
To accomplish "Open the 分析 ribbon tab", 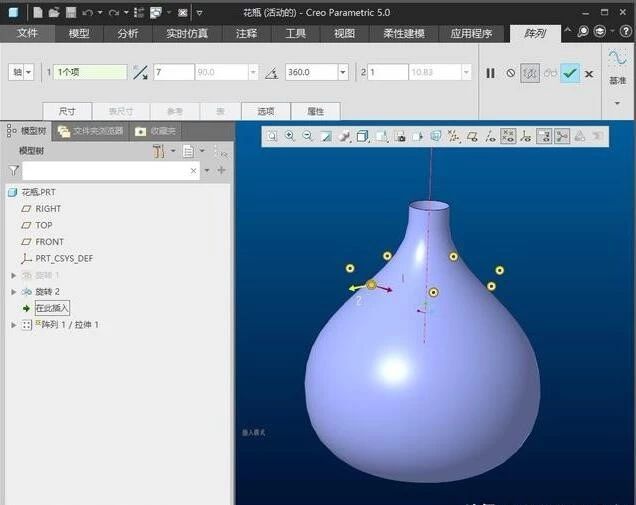I will click(x=128, y=33).
